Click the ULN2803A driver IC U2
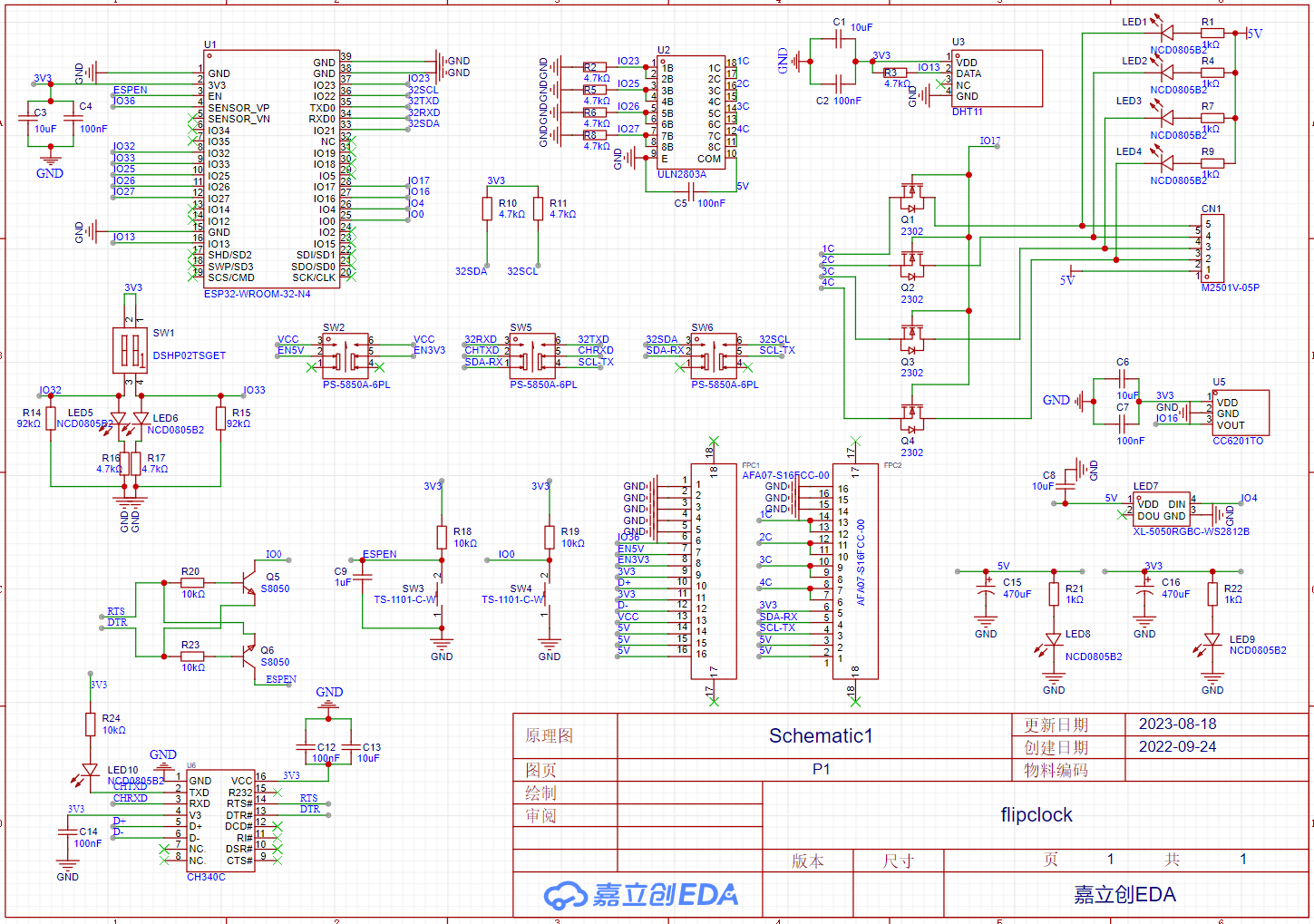This screenshot has width=1314, height=924. point(690,112)
